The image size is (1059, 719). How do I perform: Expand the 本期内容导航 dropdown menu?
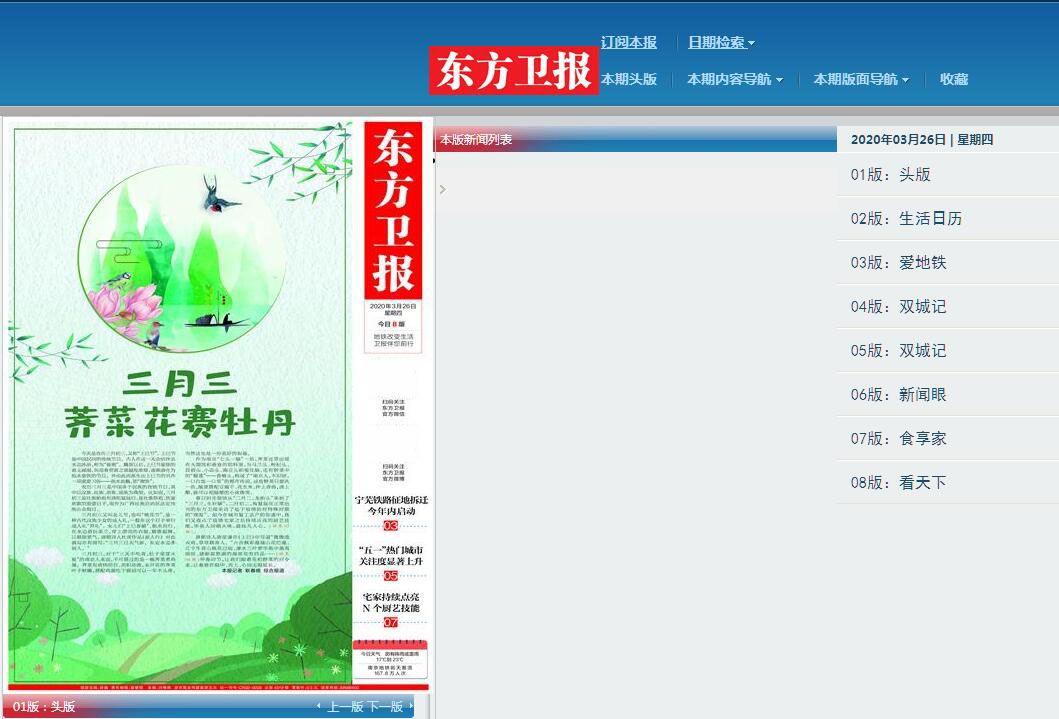pos(734,79)
